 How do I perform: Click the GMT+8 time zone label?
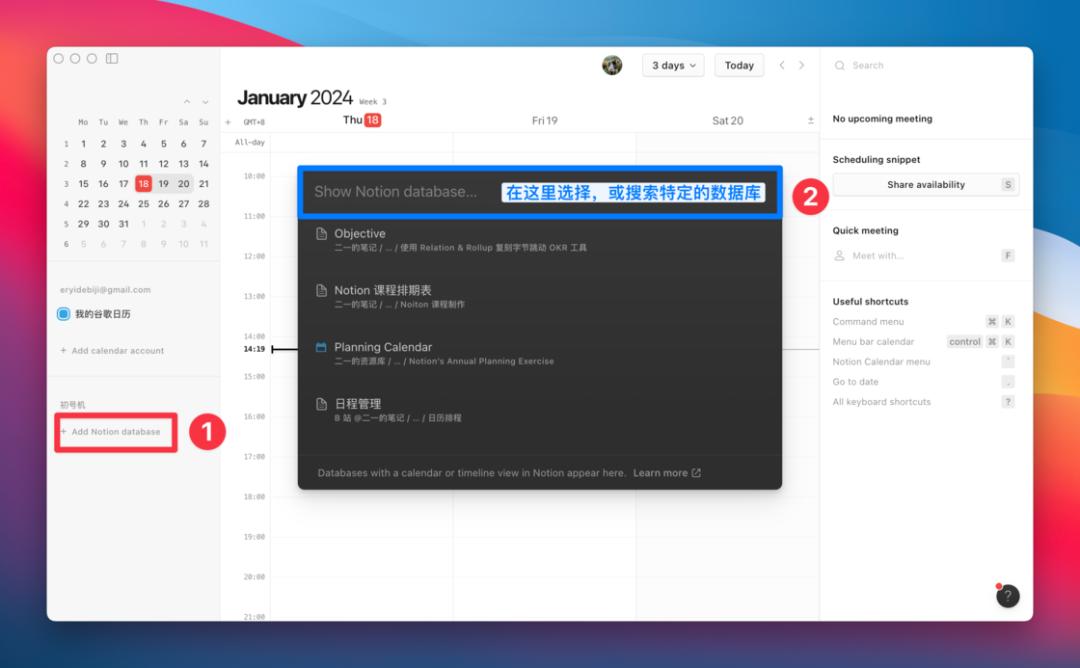(254, 123)
